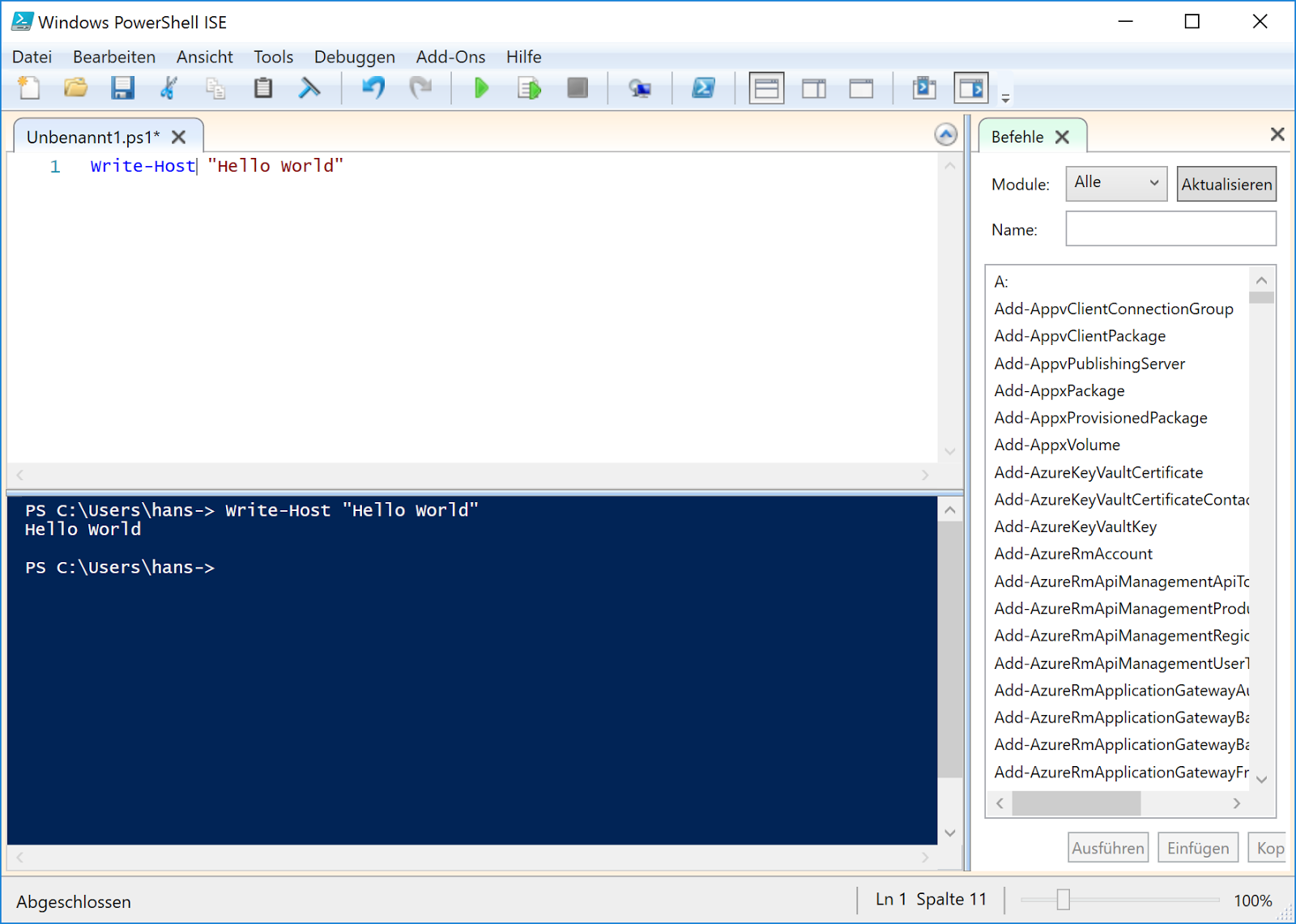
Task: Run the script with the green Run button
Action: click(x=480, y=88)
